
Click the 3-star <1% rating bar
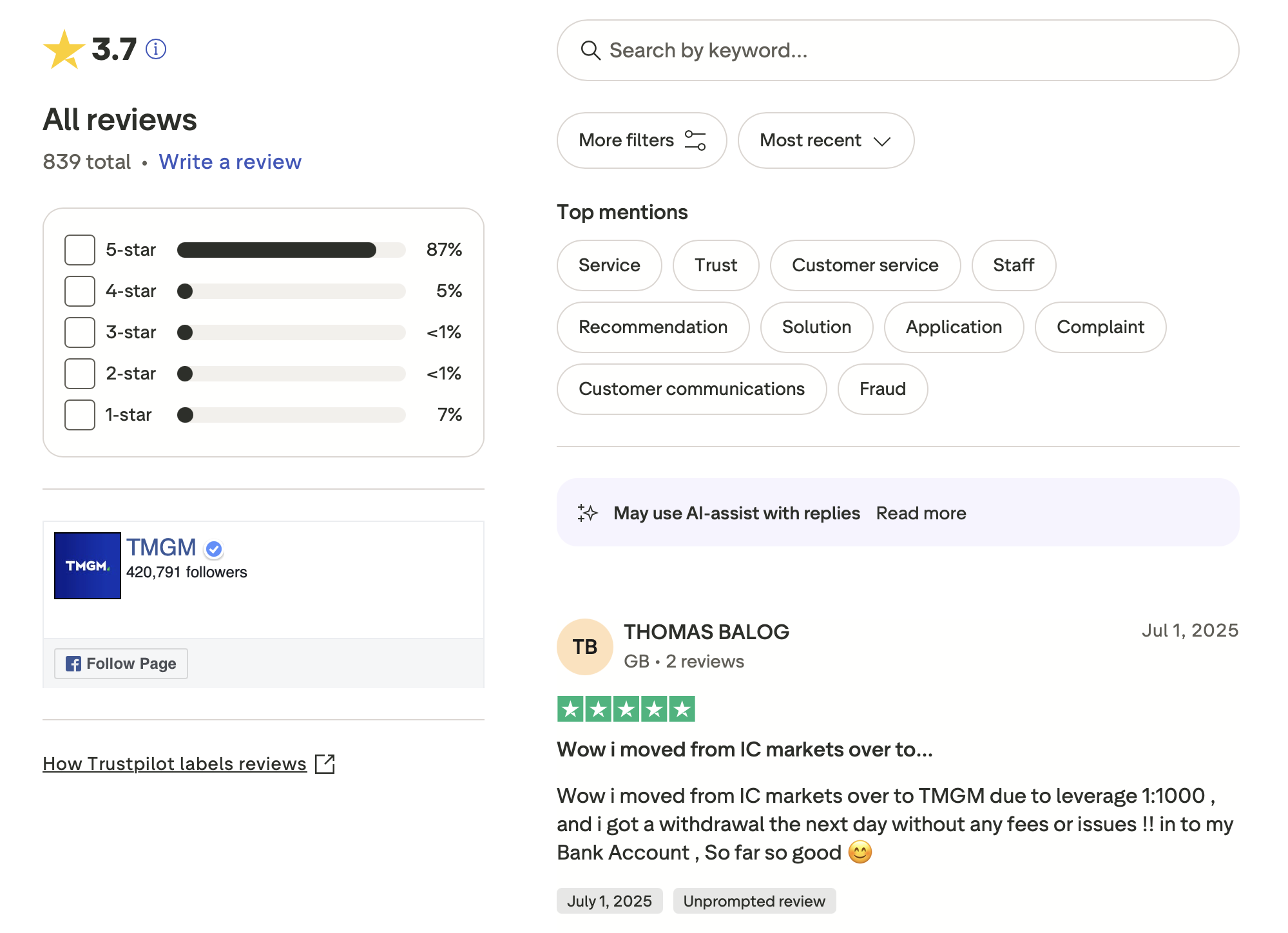[291, 332]
